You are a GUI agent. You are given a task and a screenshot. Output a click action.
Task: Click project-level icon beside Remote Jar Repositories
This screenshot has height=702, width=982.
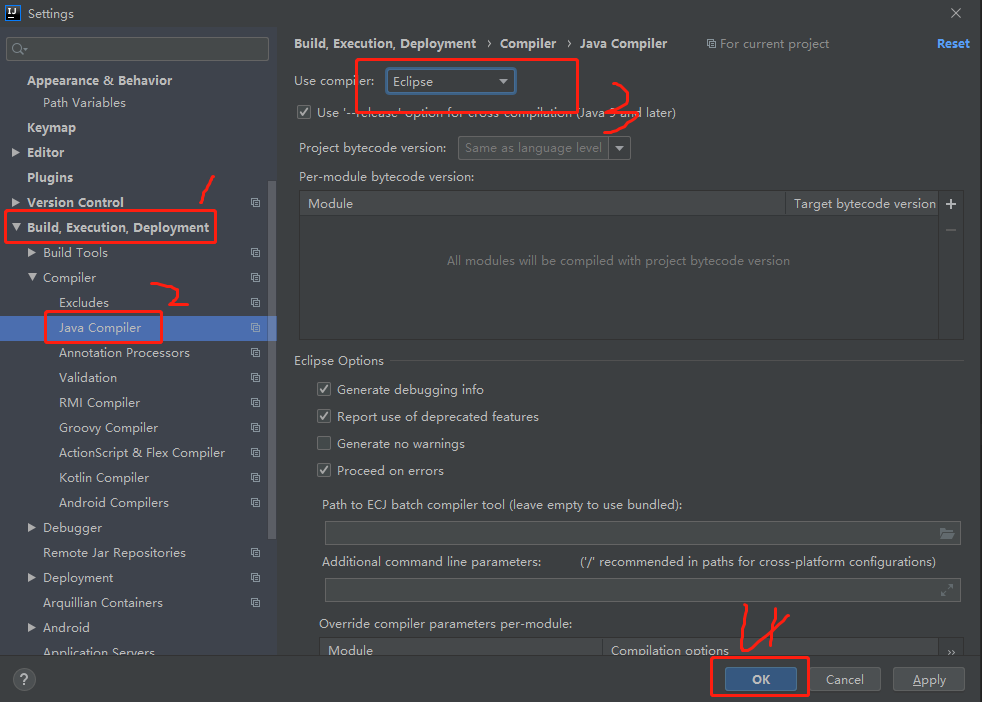tap(256, 553)
